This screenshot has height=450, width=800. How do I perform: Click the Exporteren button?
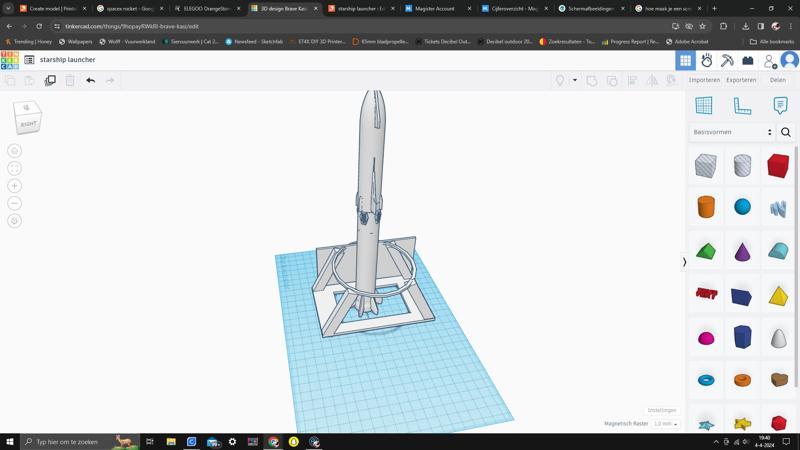741,80
